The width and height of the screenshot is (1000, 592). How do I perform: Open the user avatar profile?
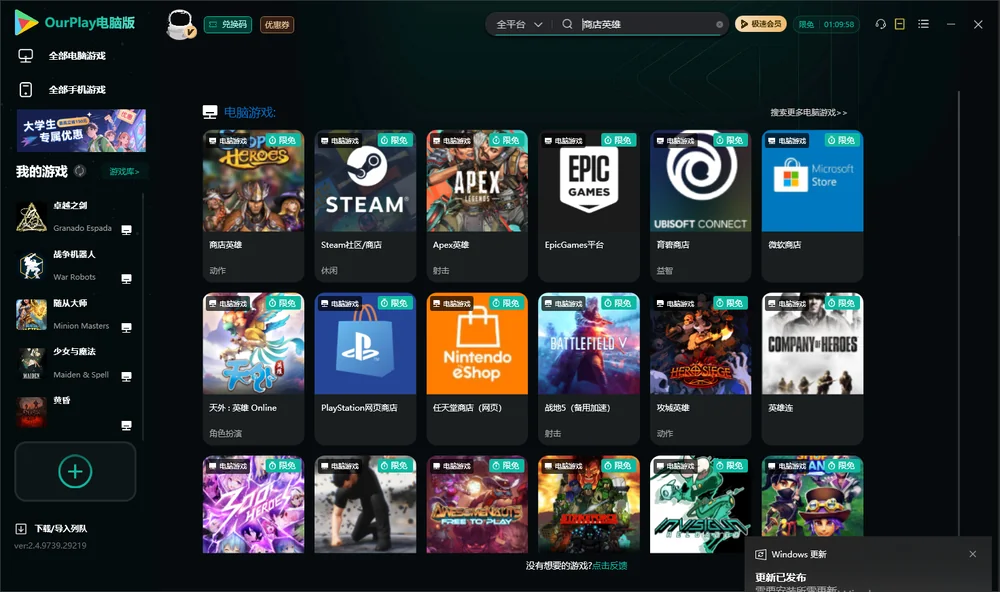pos(180,24)
